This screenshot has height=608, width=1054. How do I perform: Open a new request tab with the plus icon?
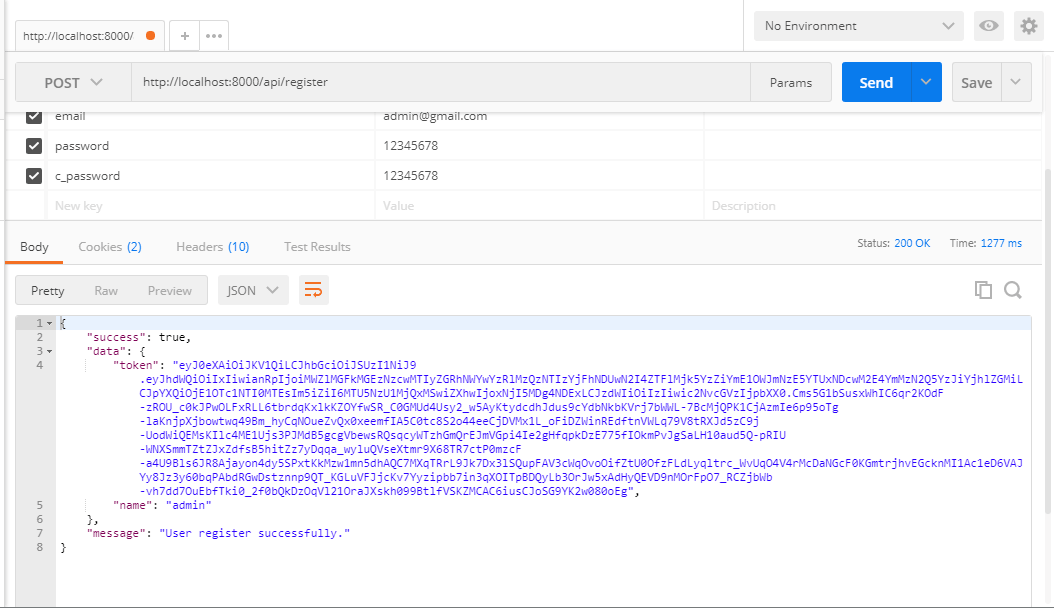[184, 33]
